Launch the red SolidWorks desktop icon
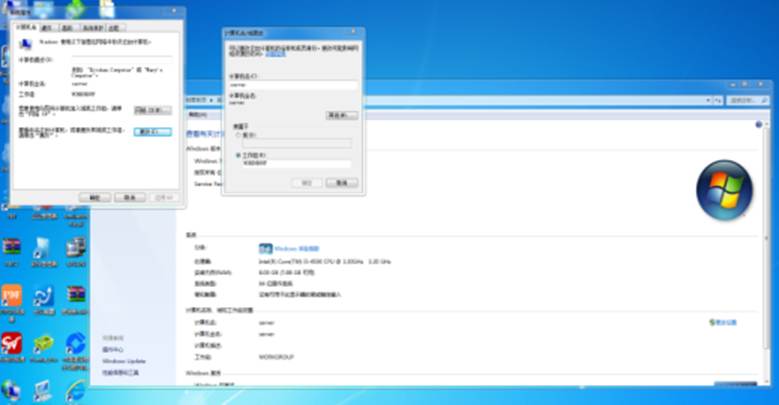This screenshot has width=779, height=405. 11,344
